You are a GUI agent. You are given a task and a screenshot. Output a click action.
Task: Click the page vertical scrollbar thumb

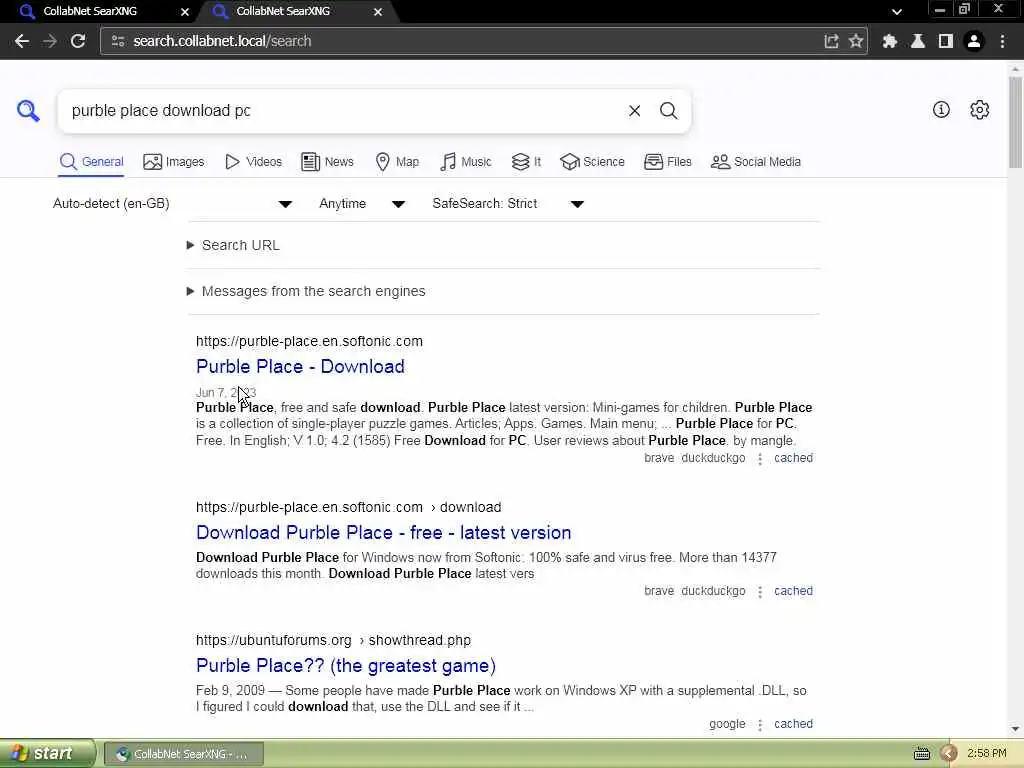pyautogui.click(x=1016, y=121)
